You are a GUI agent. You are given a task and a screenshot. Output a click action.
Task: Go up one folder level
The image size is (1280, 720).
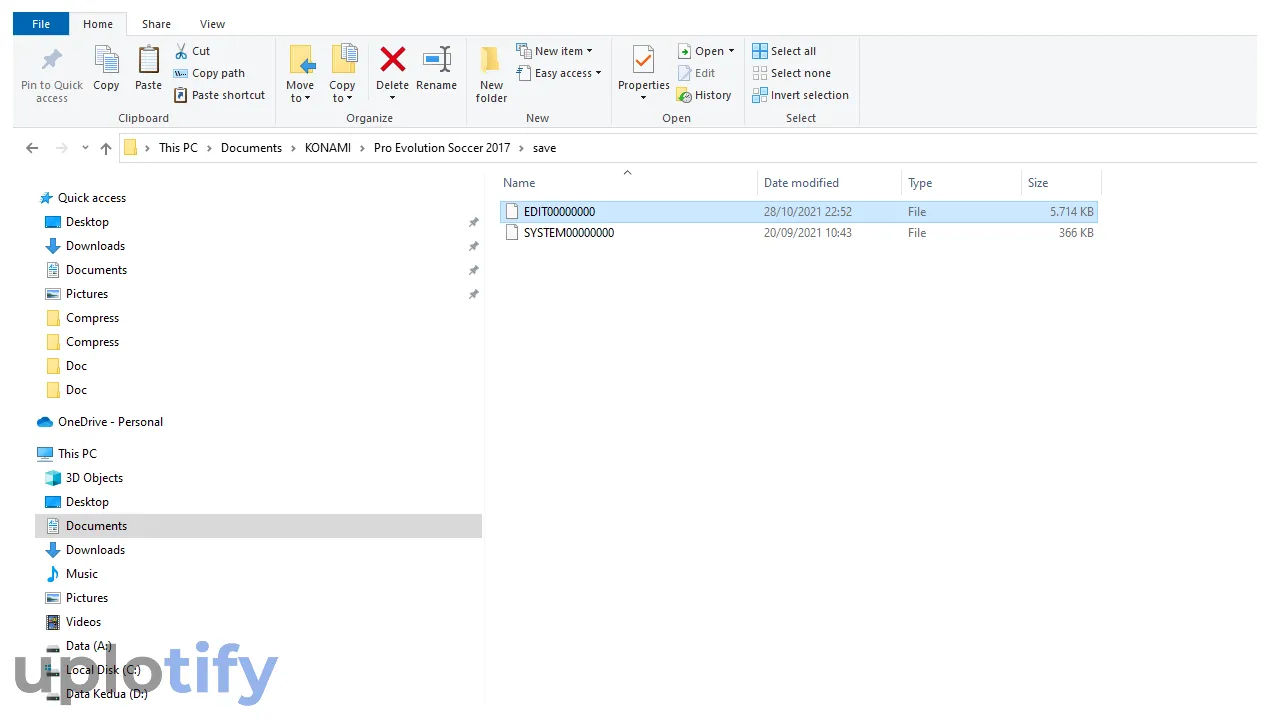(x=106, y=148)
